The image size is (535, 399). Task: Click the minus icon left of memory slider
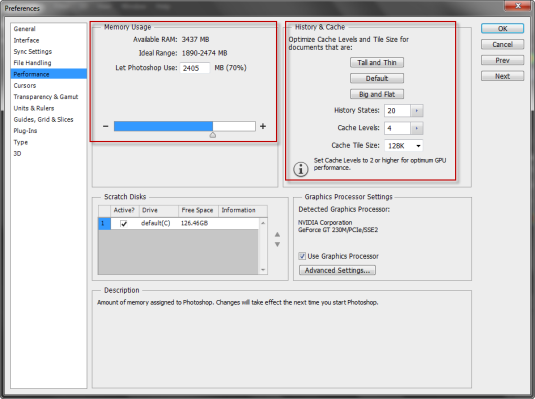pyautogui.click(x=105, y=127)
